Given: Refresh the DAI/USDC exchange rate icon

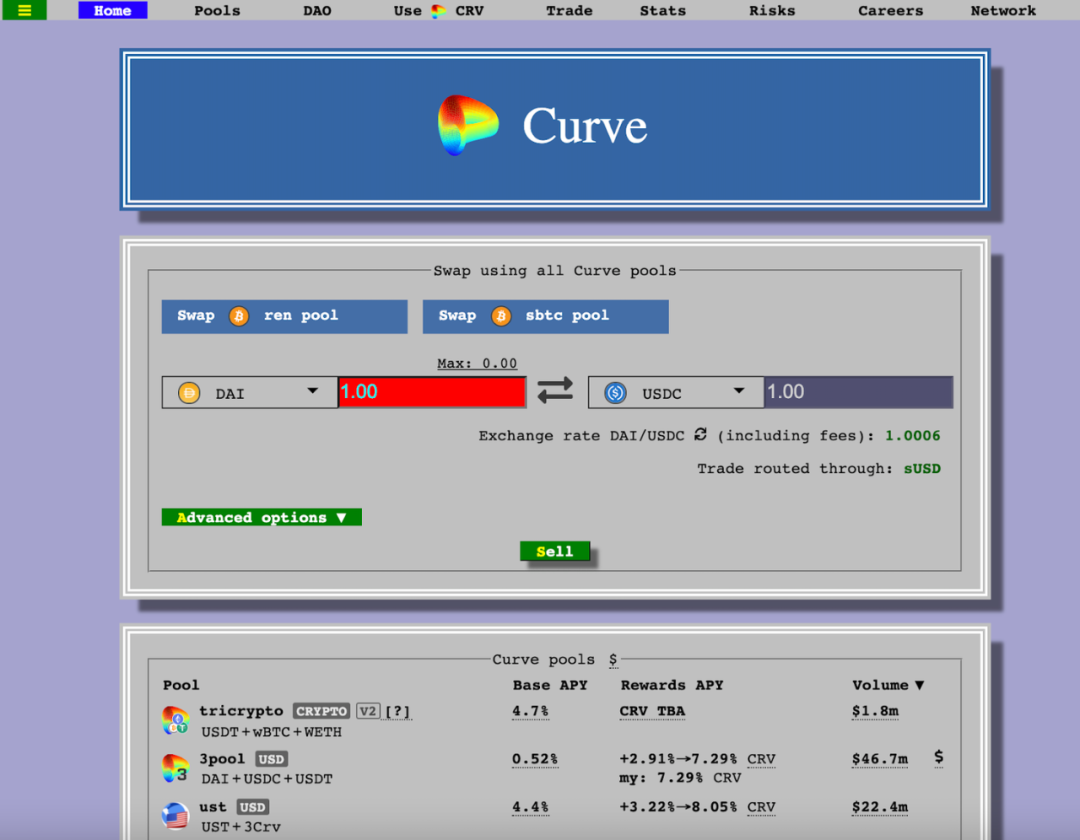Looking at the screenshot, I should pyautogui.click(x=700, y=435).
